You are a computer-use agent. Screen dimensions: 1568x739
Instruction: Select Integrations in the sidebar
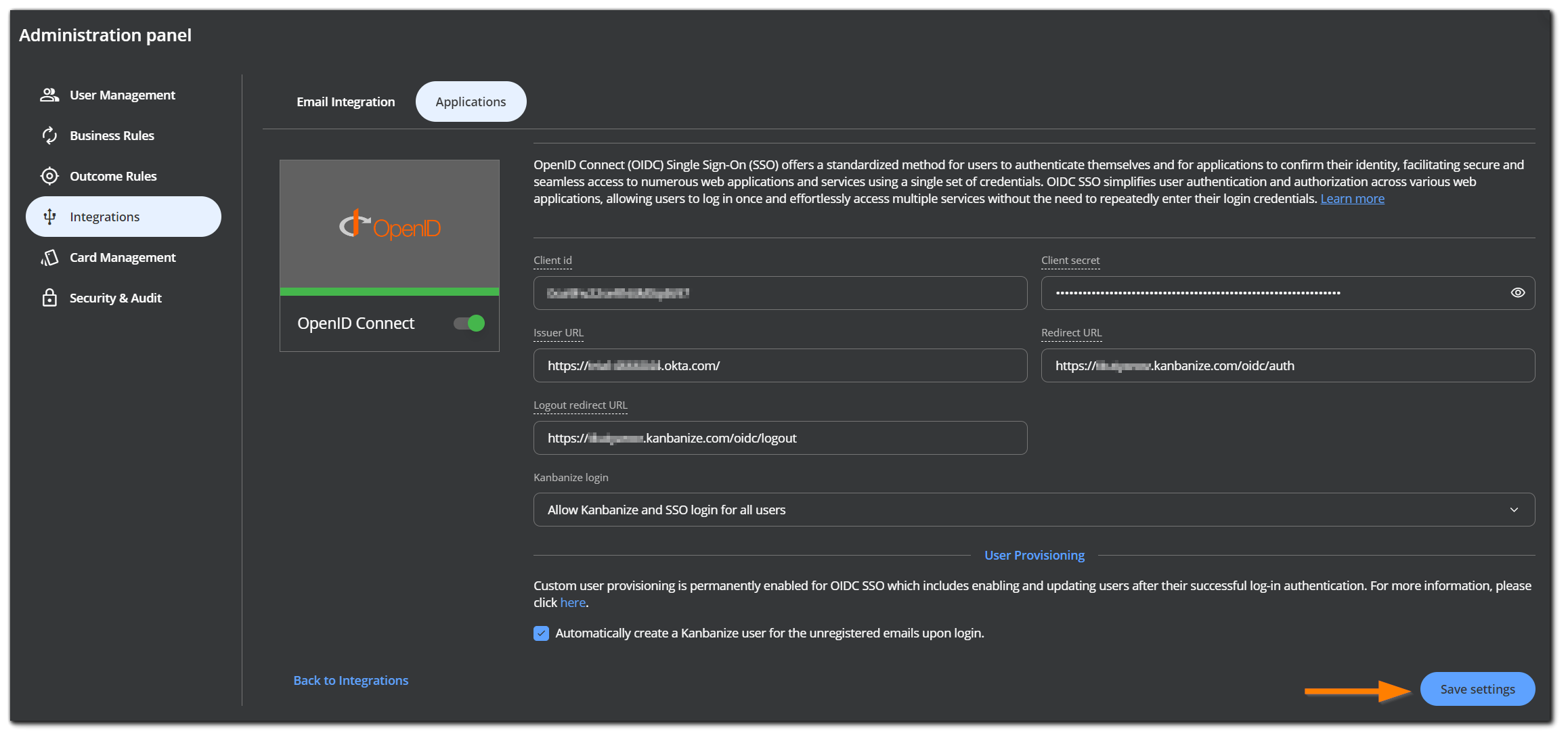123,217
